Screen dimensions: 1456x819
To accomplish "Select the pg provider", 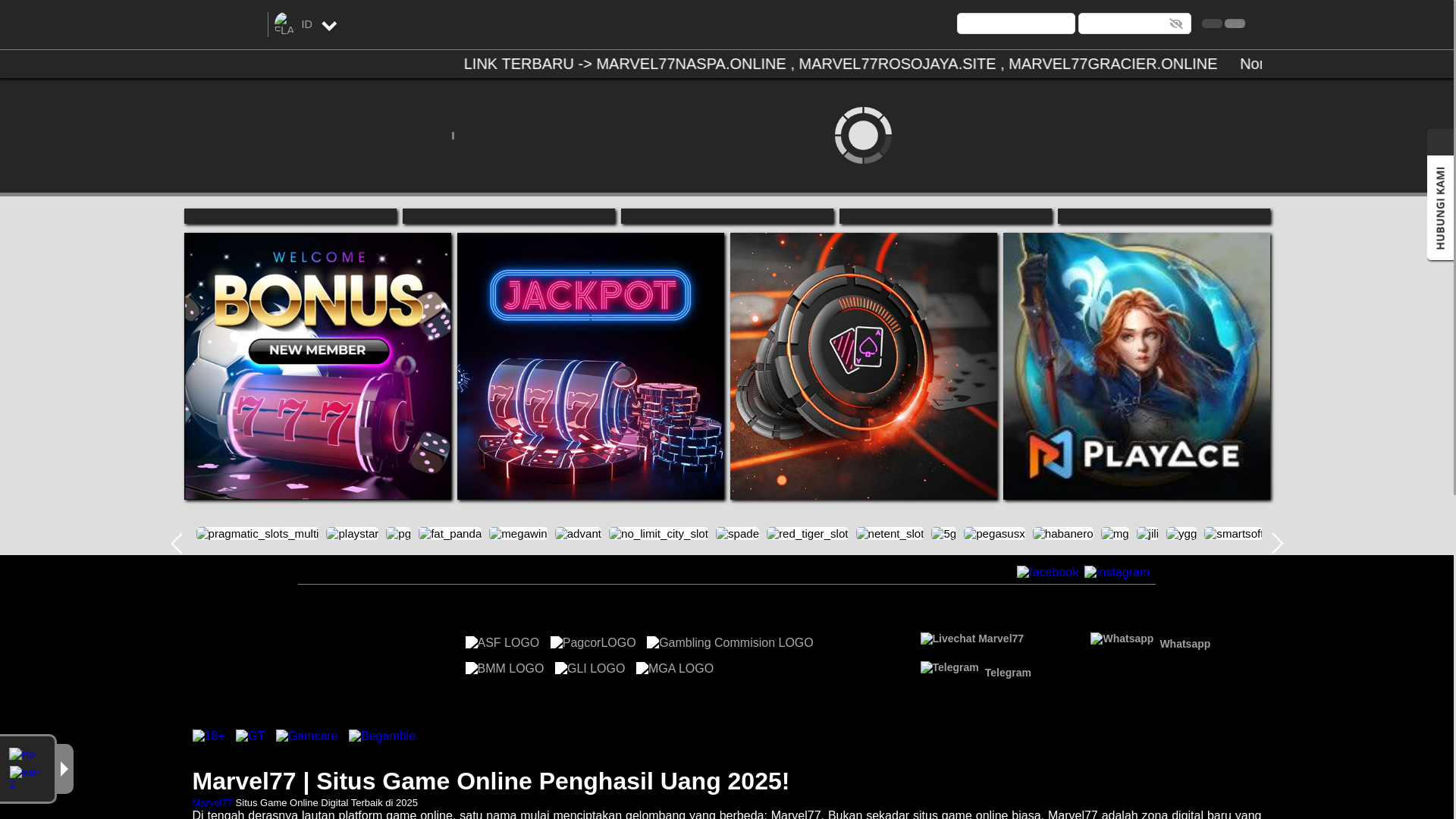I will click(x=399, y=534).
